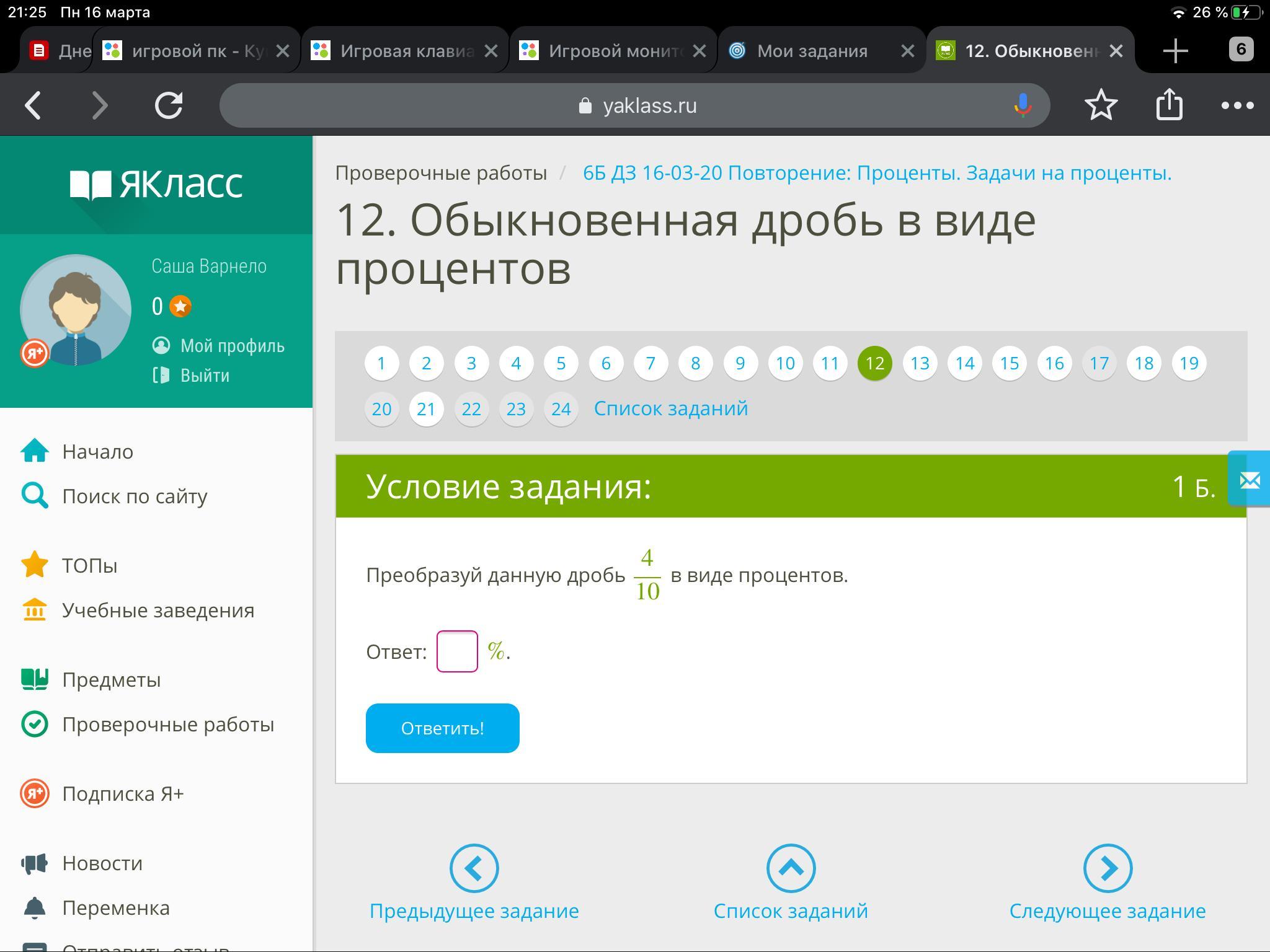1270x952 pixels.
Task: Click the browser reload icon
Action: pos(169,105)
